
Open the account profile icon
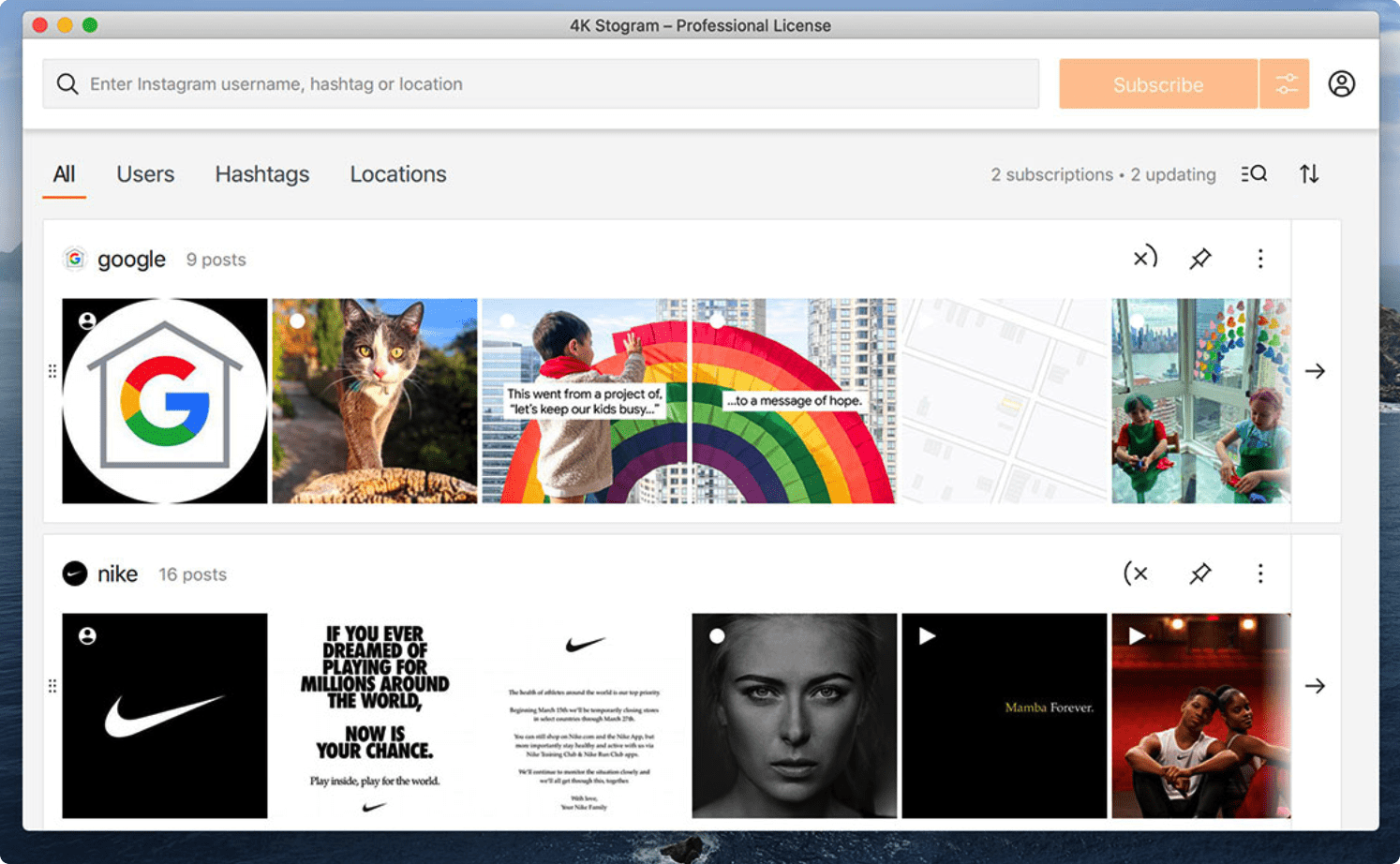[1342, 84]
